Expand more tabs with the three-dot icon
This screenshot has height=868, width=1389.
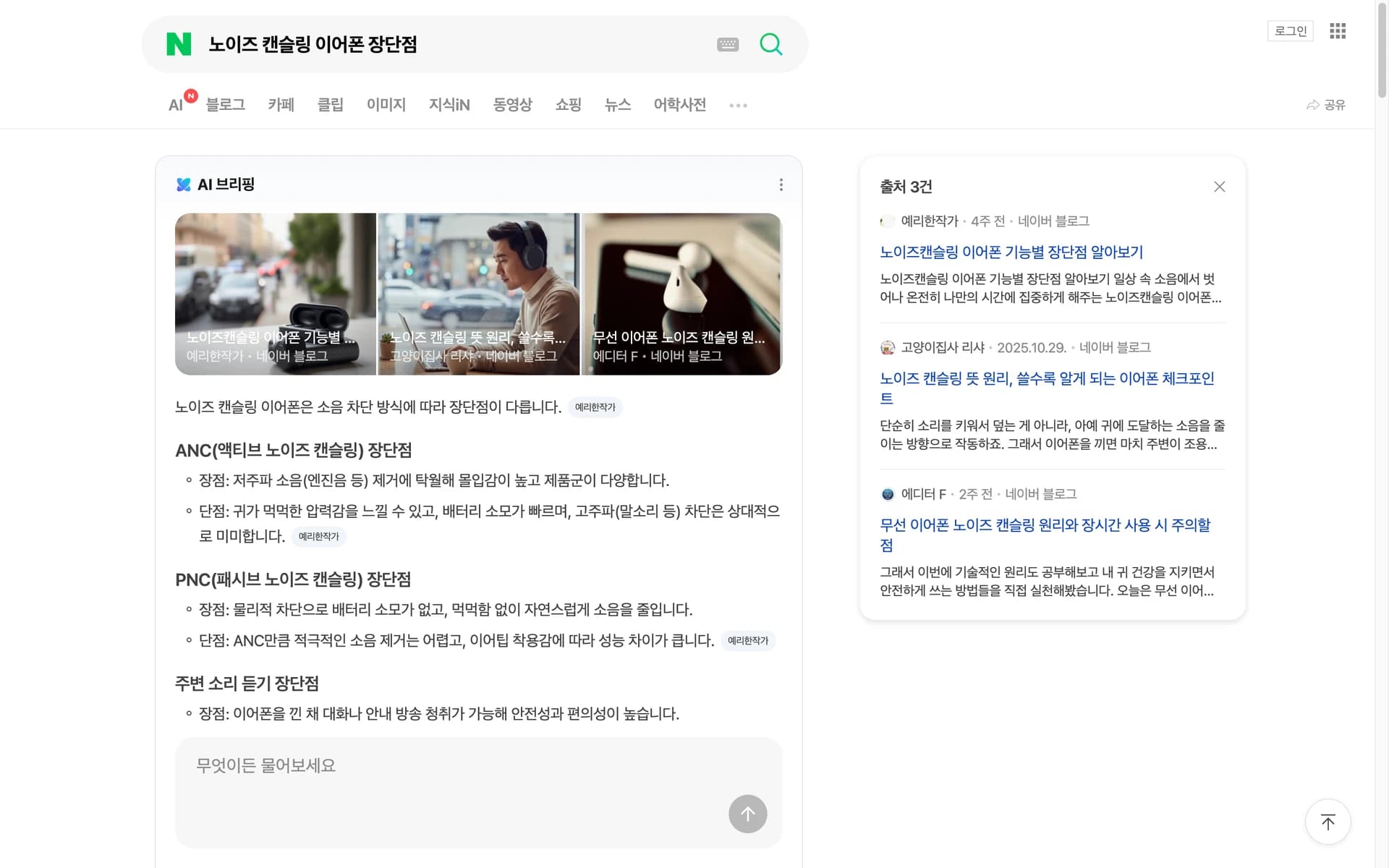(x=738, y=106)
